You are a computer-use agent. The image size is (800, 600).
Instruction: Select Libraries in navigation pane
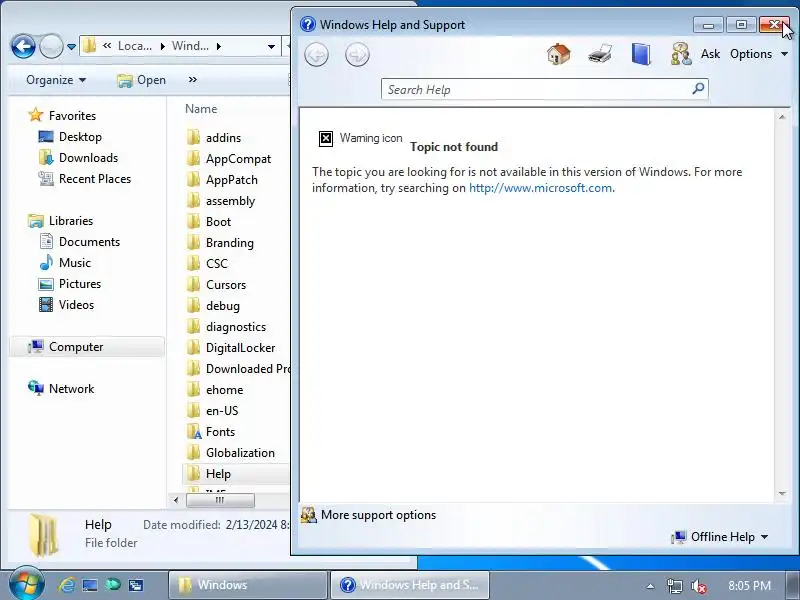tap(61, 221)
